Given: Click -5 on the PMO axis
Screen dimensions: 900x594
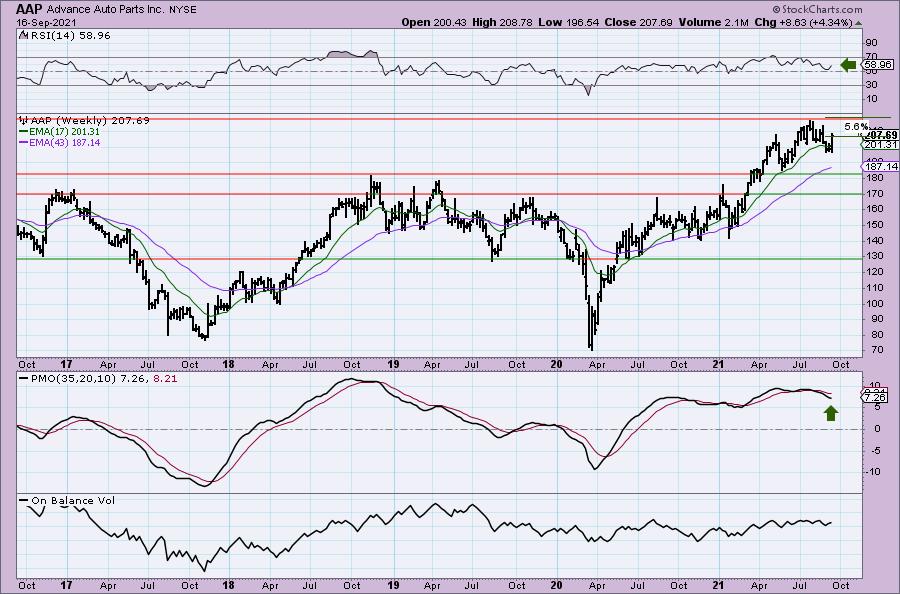Looking at the screenshot, I should [x=874, y=451].
